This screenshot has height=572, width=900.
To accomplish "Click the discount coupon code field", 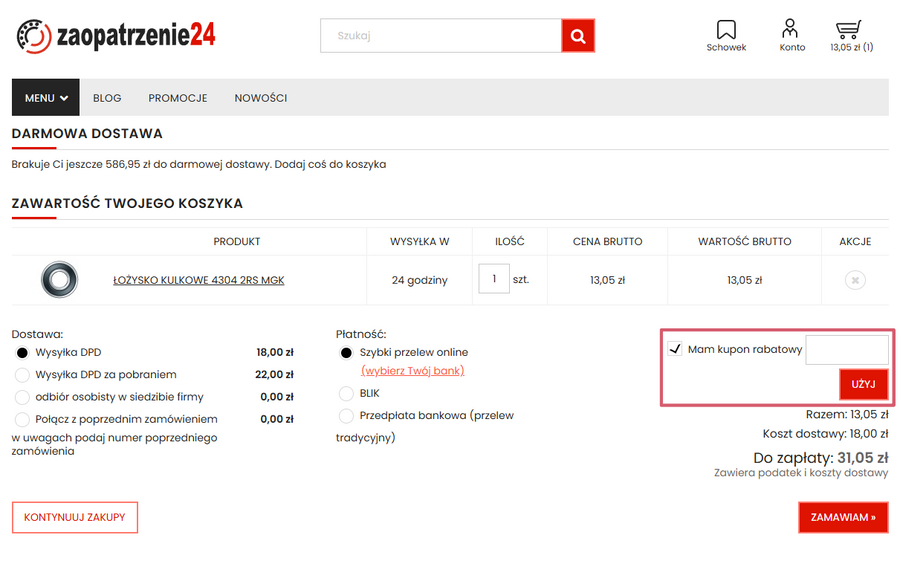I will coord(846,350).
